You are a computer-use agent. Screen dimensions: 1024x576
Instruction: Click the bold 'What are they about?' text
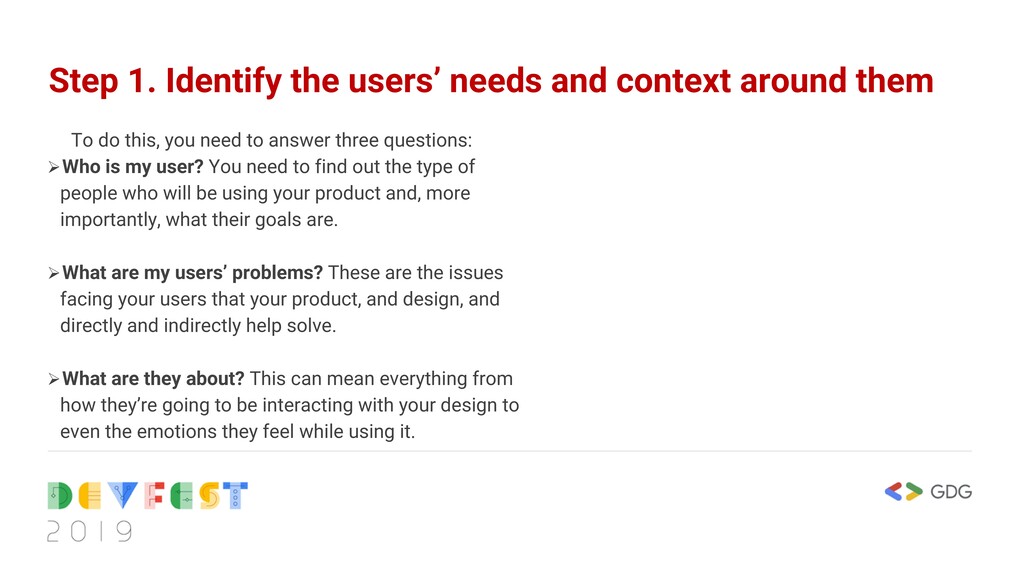[x=153, y=379]
